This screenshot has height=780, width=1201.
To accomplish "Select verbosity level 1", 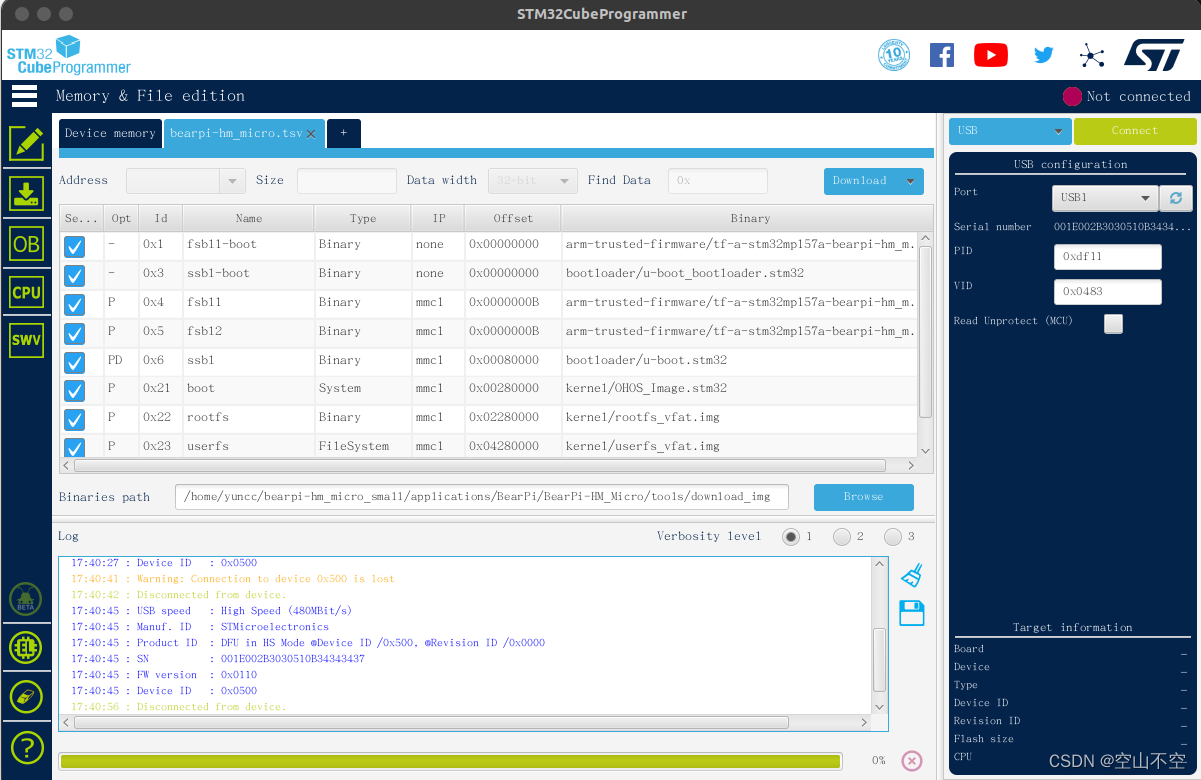I will pyautogui.click(x=791, y=537).
